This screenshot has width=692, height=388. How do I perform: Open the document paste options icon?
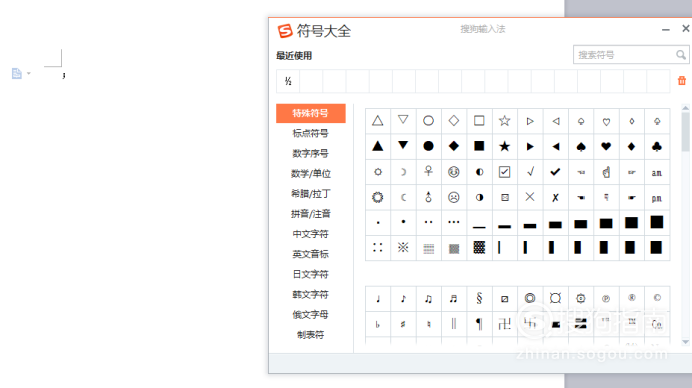17,73
